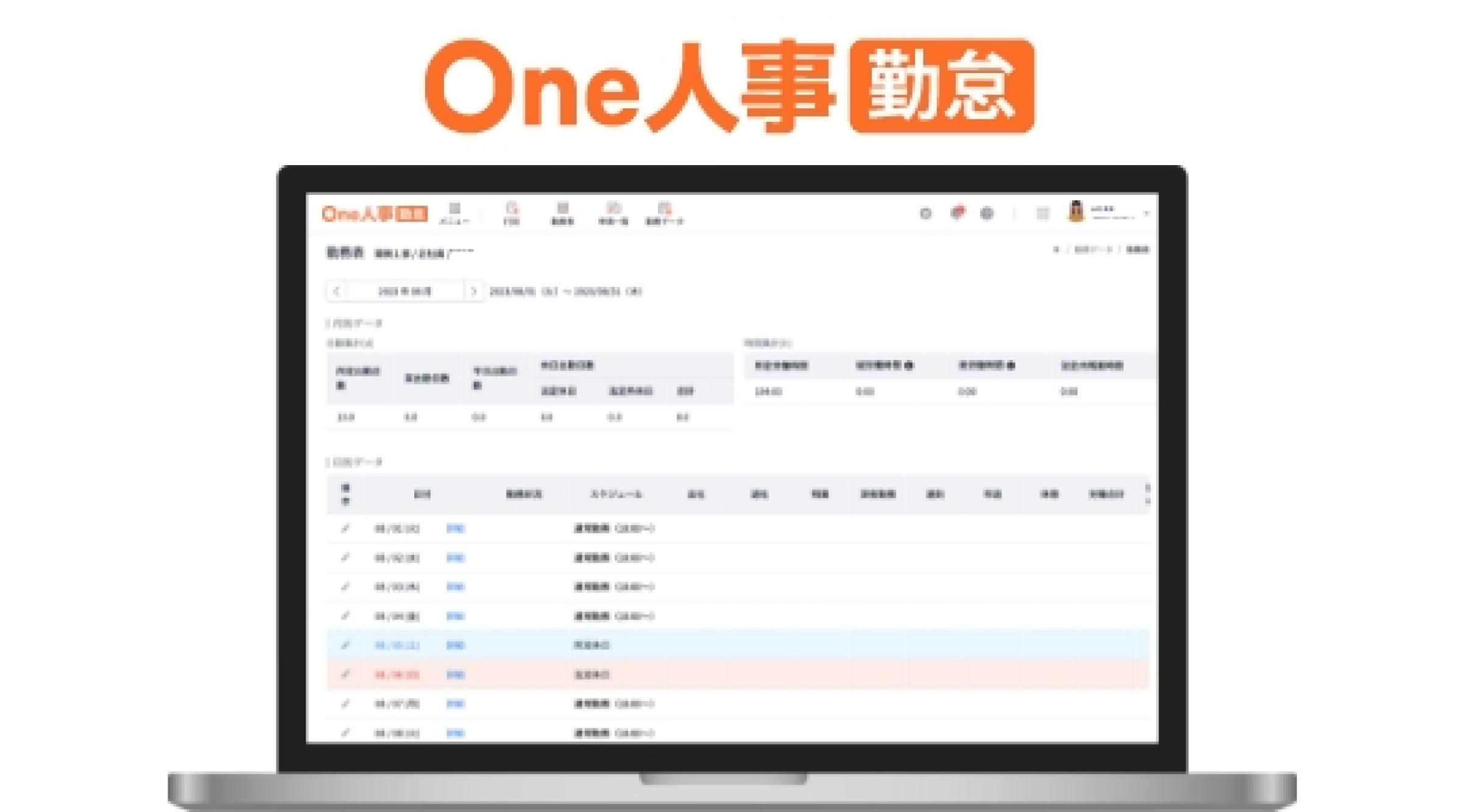Click the edit icon in the 08/02 row
The width and height of the screenshot is (1462, 812).
345,557
